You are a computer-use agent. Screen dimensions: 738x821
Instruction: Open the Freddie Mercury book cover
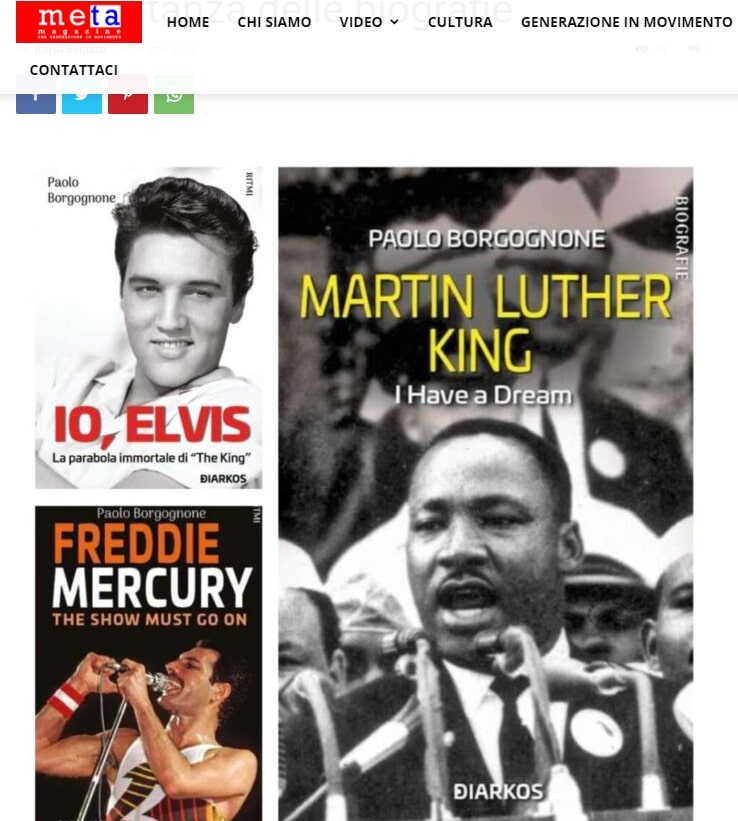(149, 663)
